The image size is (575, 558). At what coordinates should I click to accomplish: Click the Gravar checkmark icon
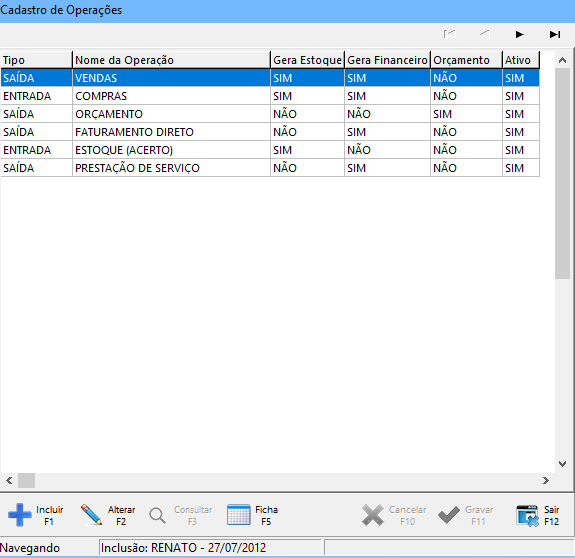(x=449, y=515)
